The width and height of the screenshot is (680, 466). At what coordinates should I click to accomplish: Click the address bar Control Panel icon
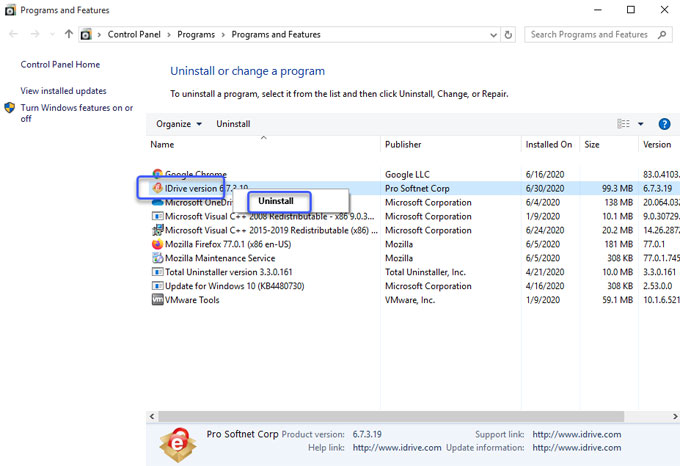(86, 34)
